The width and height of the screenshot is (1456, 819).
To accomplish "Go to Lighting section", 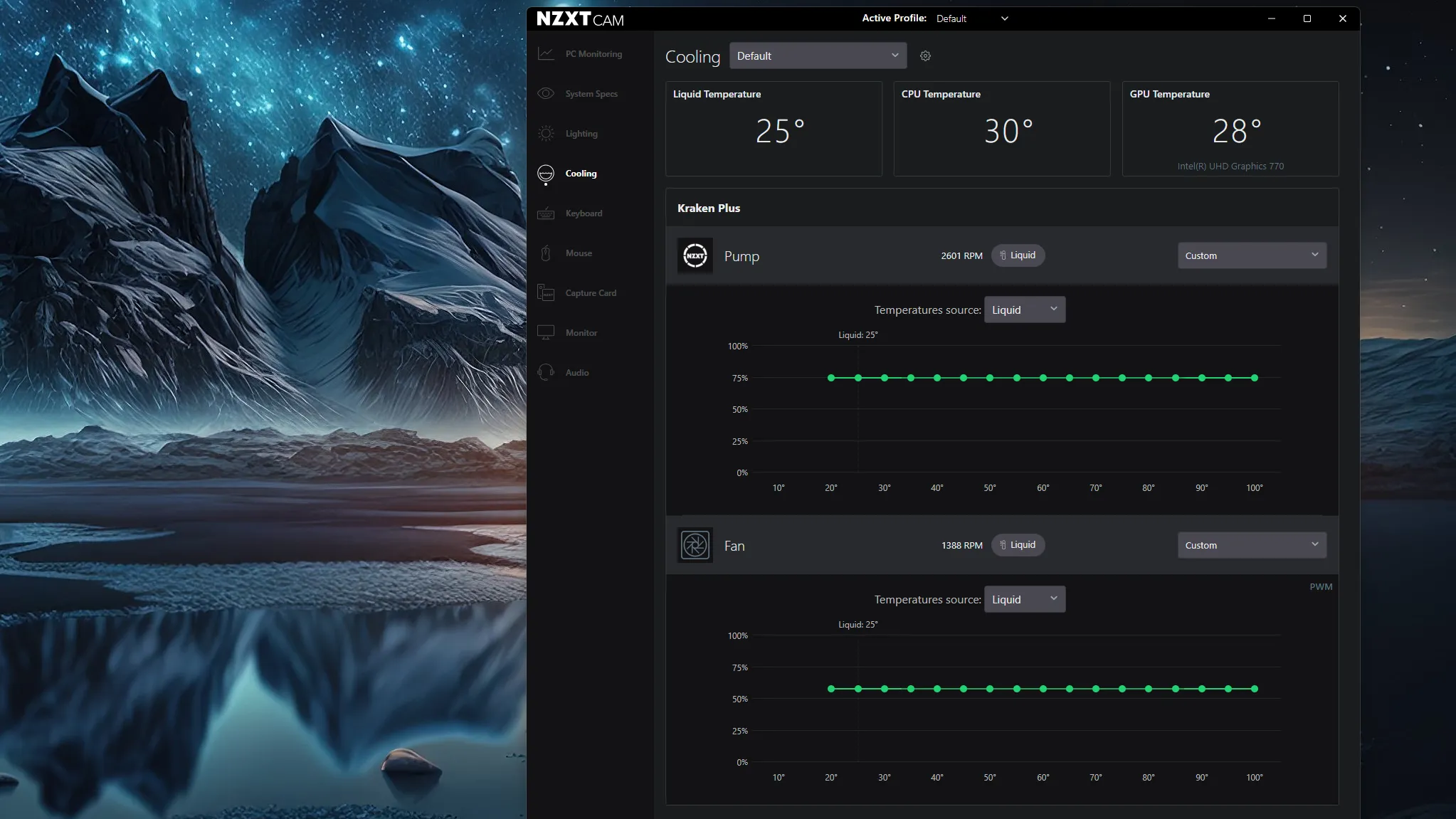I will 581,134.
